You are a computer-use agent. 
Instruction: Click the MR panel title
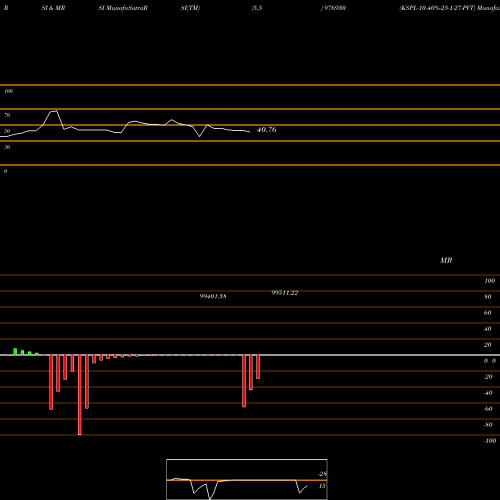[446, 260]
